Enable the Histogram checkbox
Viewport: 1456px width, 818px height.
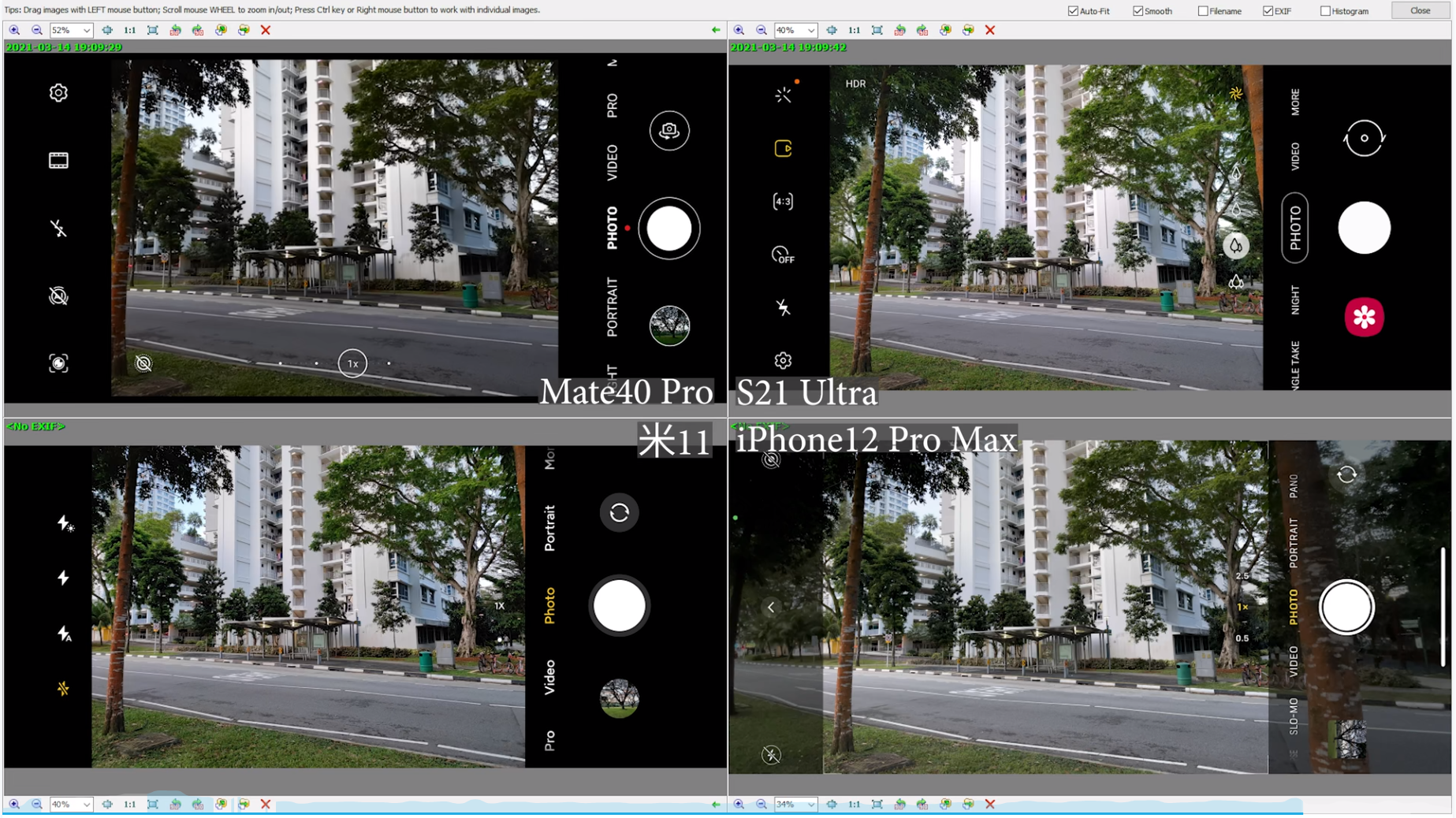click(x=1325, y=11)
